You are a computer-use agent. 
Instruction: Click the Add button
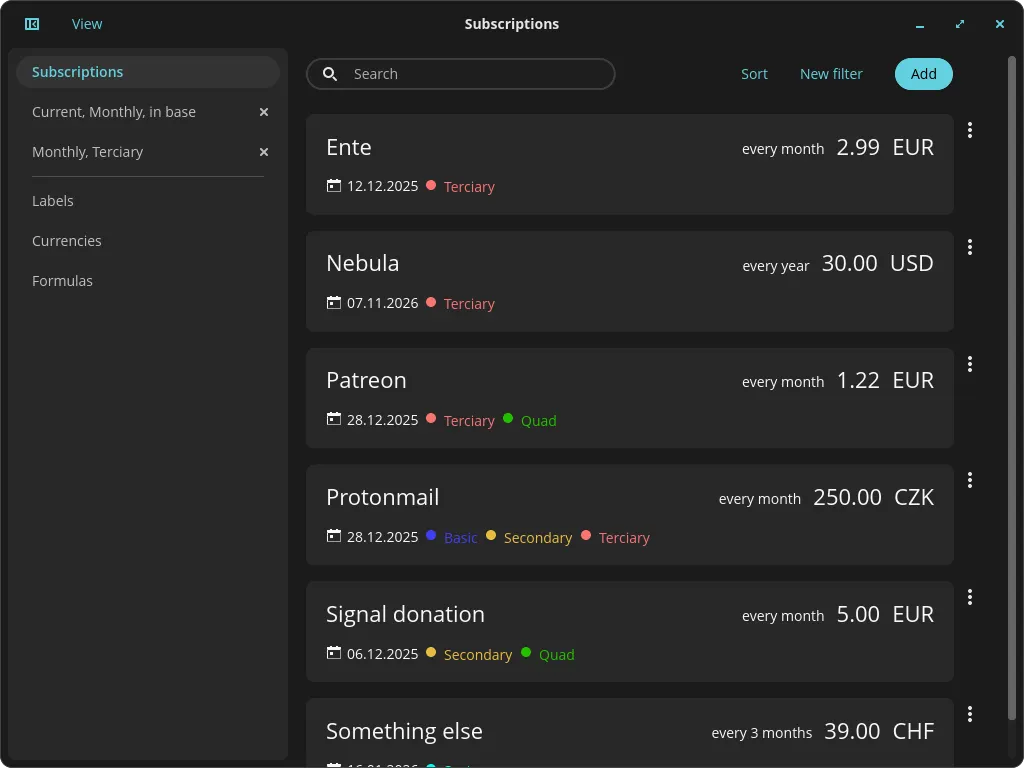coord(923,74)
